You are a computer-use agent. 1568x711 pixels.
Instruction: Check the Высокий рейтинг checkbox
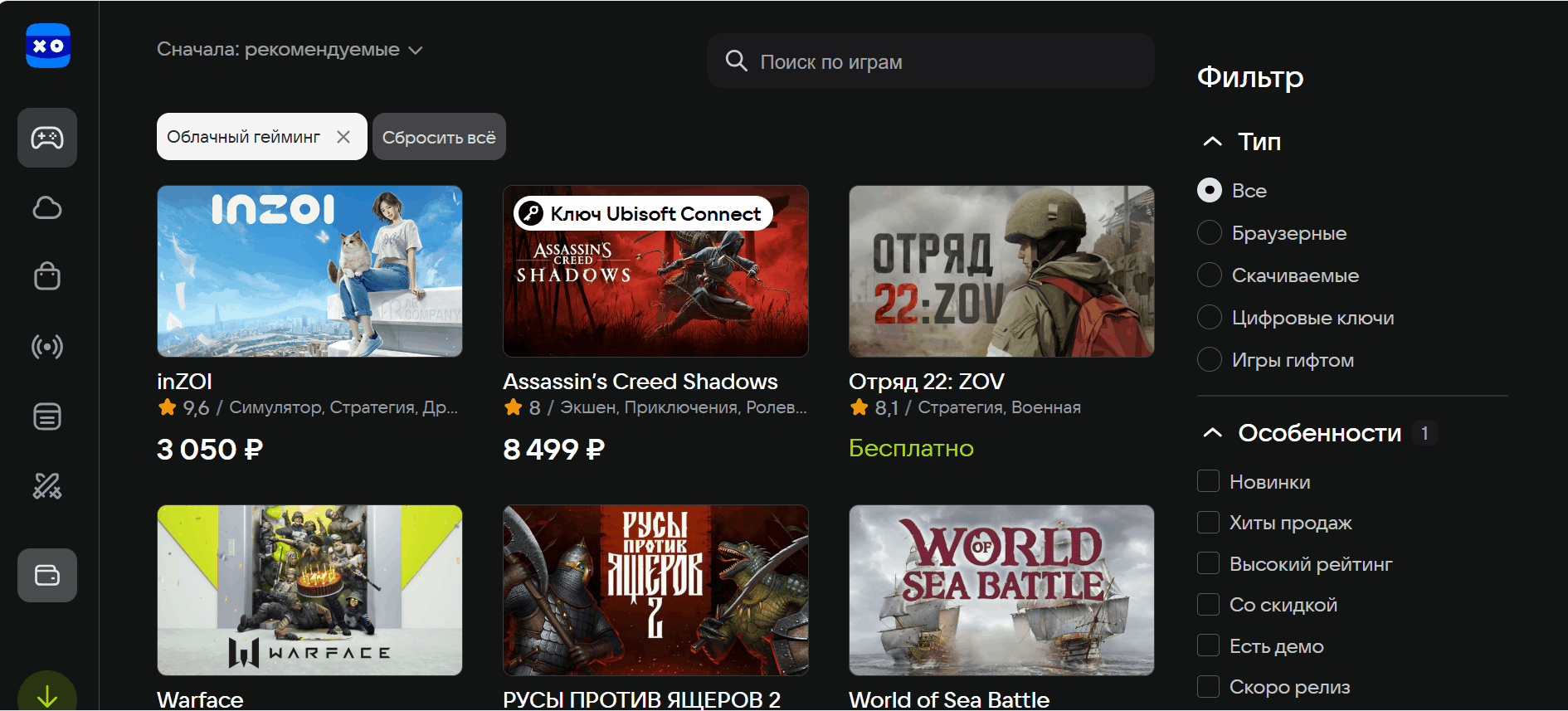coord(1208,563)
